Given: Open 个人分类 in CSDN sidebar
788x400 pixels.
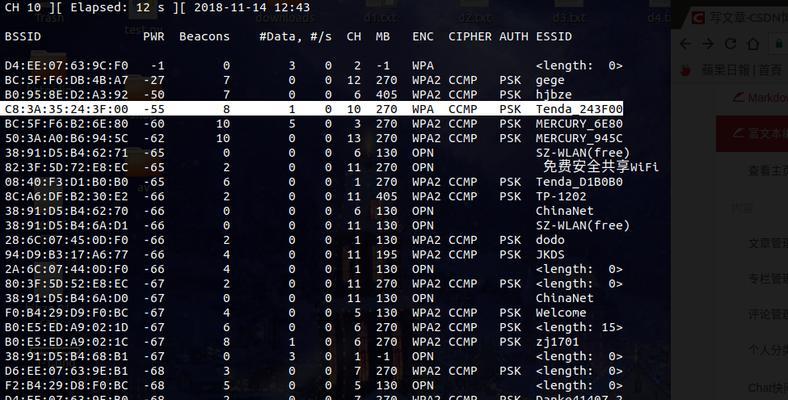Looking at the screenshot, I should pyautogui.click(x=768, y=350).
